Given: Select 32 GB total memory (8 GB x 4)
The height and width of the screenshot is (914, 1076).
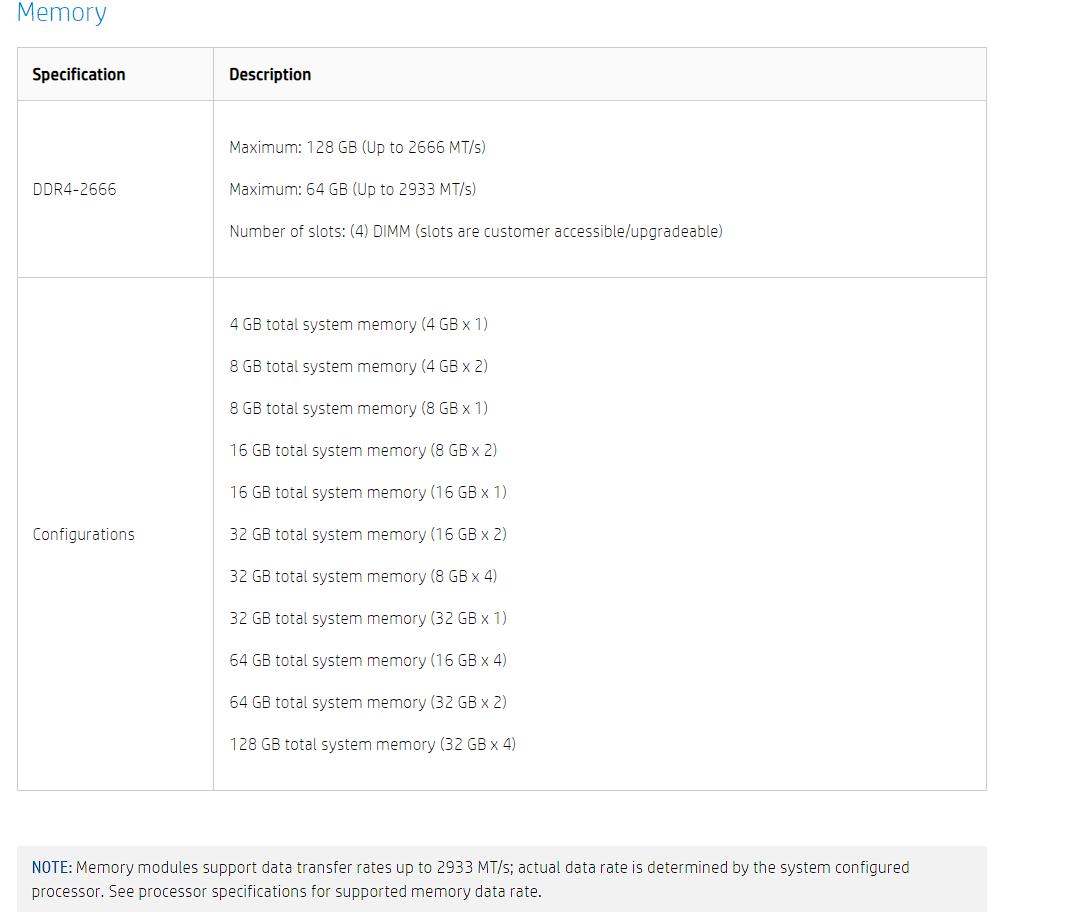Looking at the screenshot, I should pos(364,576).
